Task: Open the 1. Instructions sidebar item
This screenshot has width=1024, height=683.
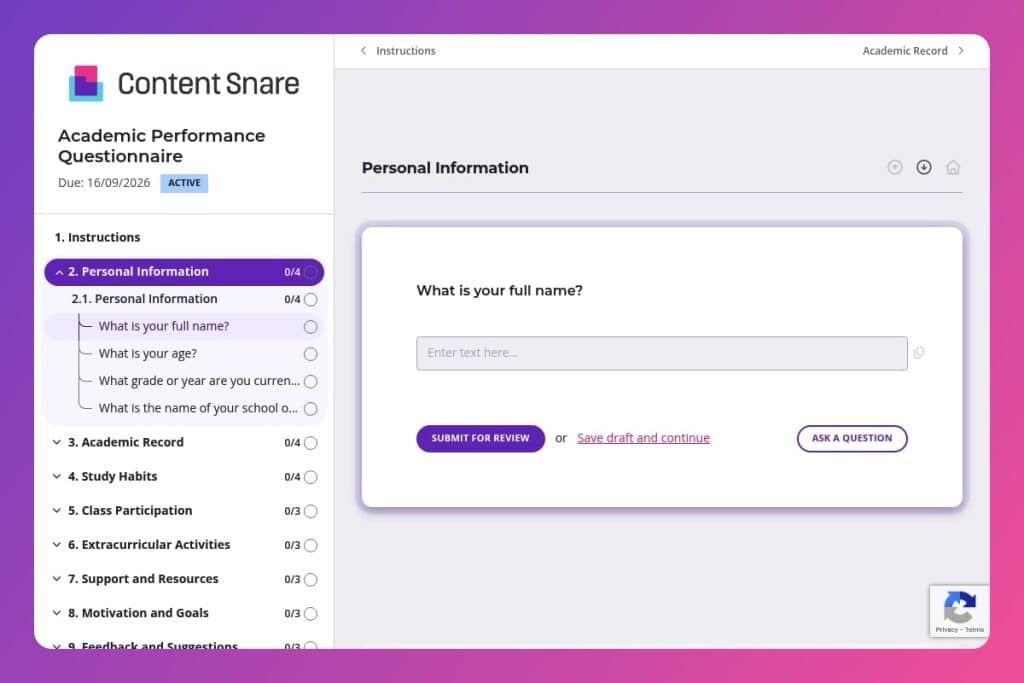Action: [98, 238]
